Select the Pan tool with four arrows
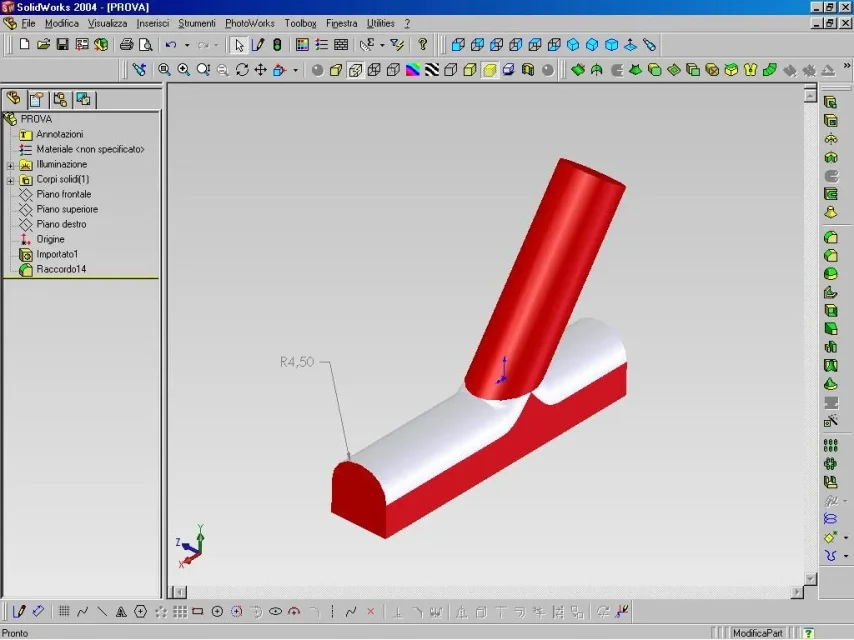 tap(261, 70)
